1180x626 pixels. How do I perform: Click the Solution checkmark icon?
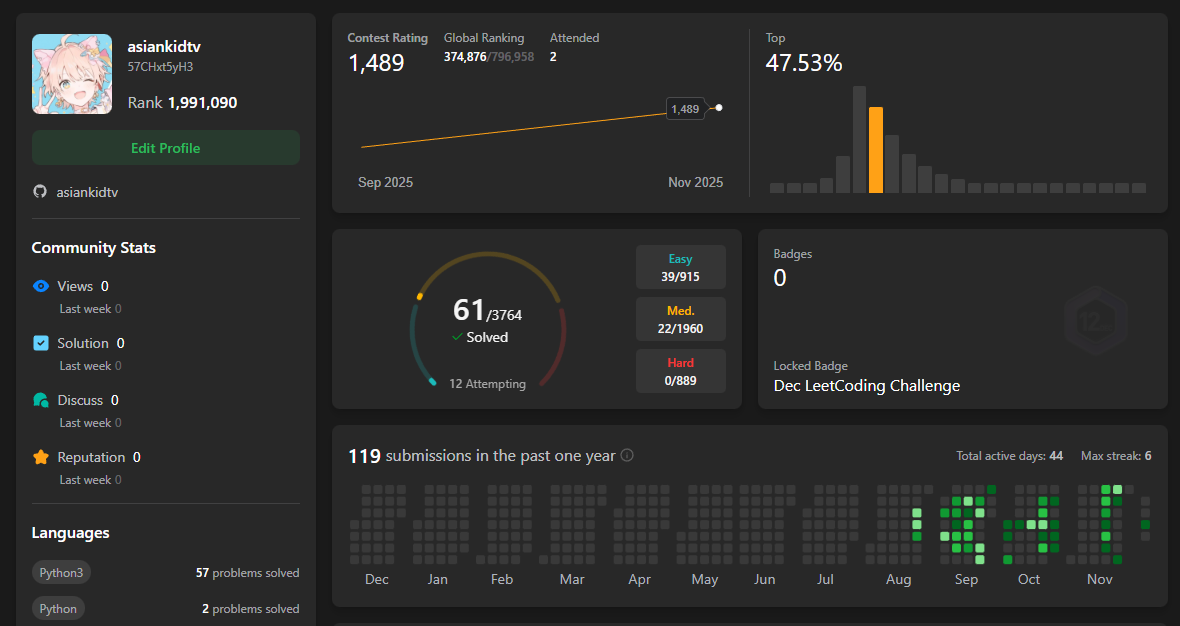coord(41,343)
